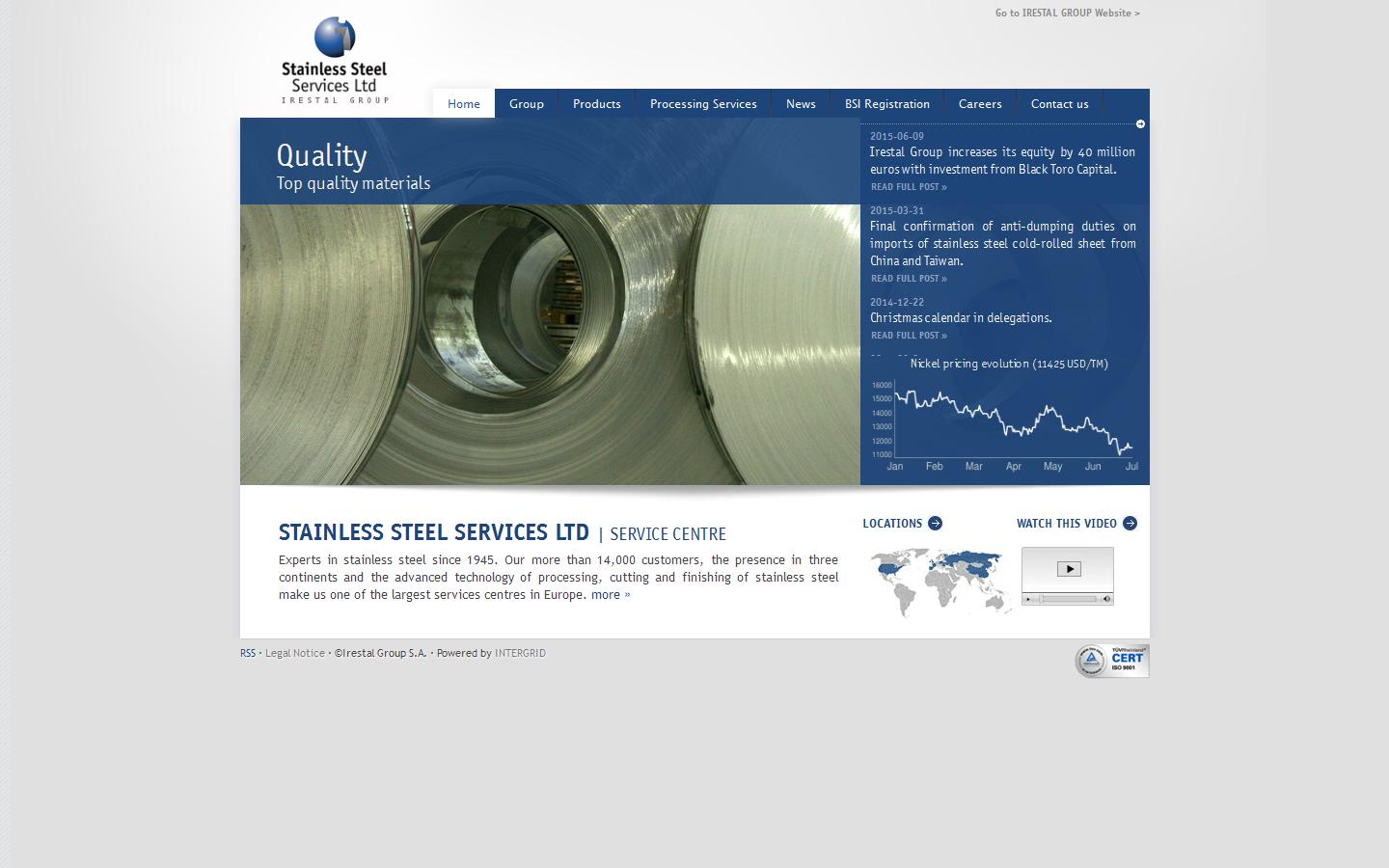Read full post about Black Toro Capital investment

click(x=908, y=186)
